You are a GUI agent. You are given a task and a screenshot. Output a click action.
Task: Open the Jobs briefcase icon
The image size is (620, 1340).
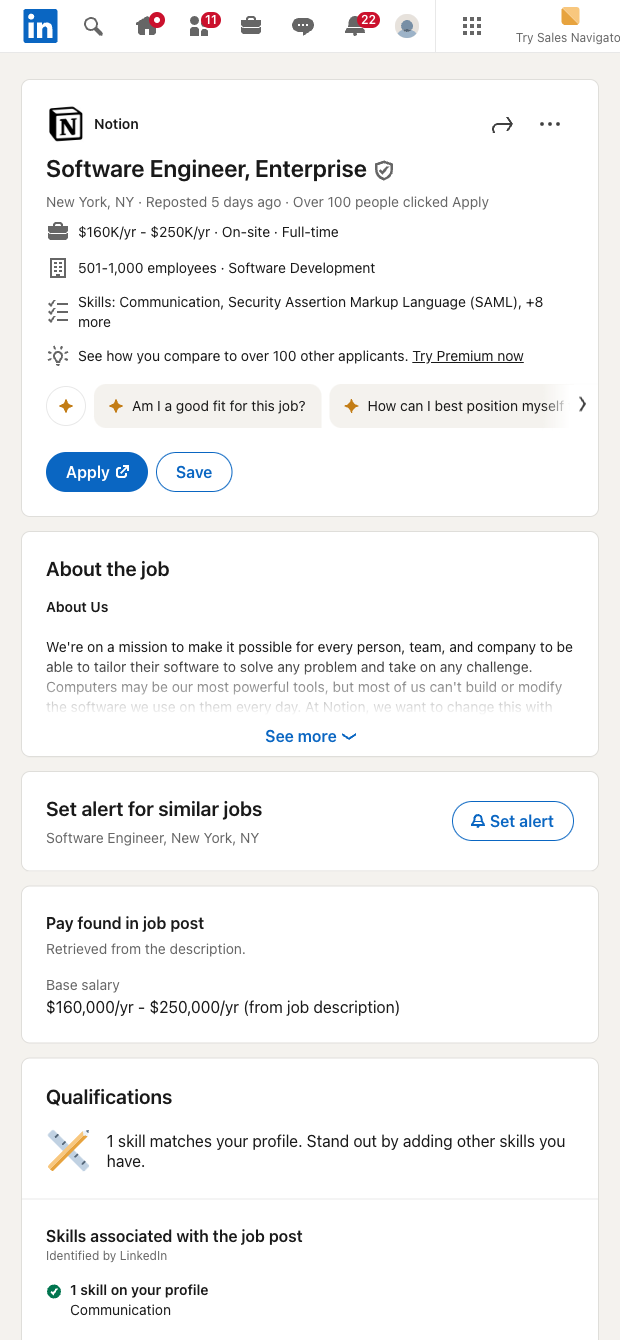251,26
